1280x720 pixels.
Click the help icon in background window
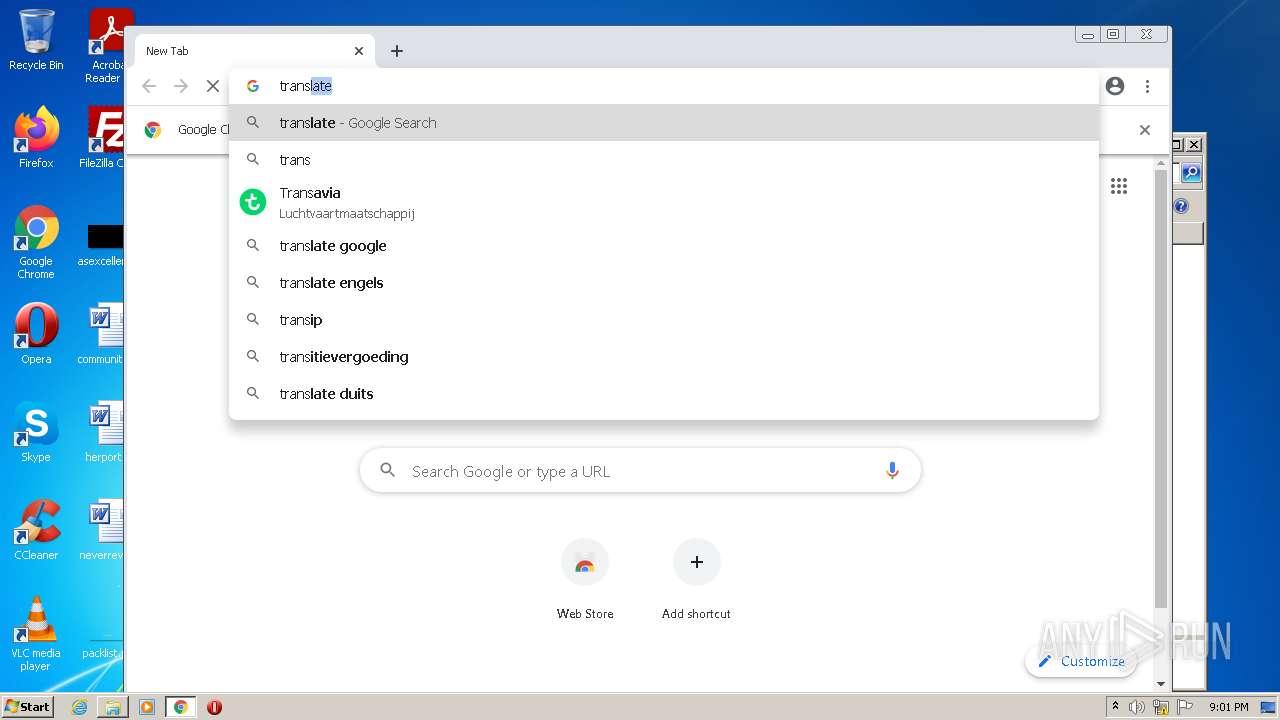(x=1181, y=206)
